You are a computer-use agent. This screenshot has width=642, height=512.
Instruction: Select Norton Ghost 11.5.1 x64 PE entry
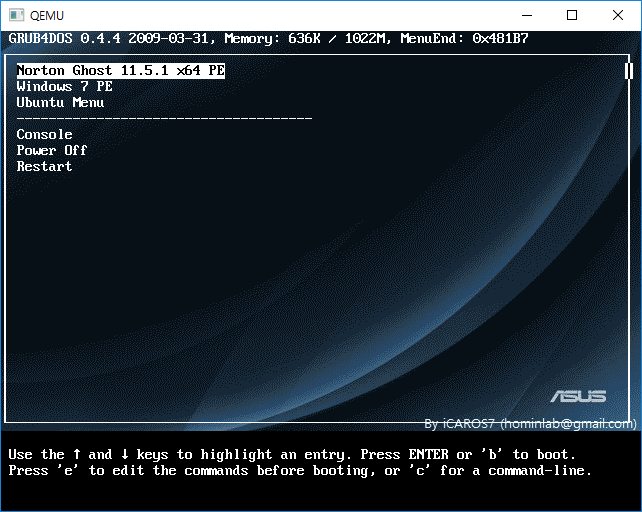[121, 70]
